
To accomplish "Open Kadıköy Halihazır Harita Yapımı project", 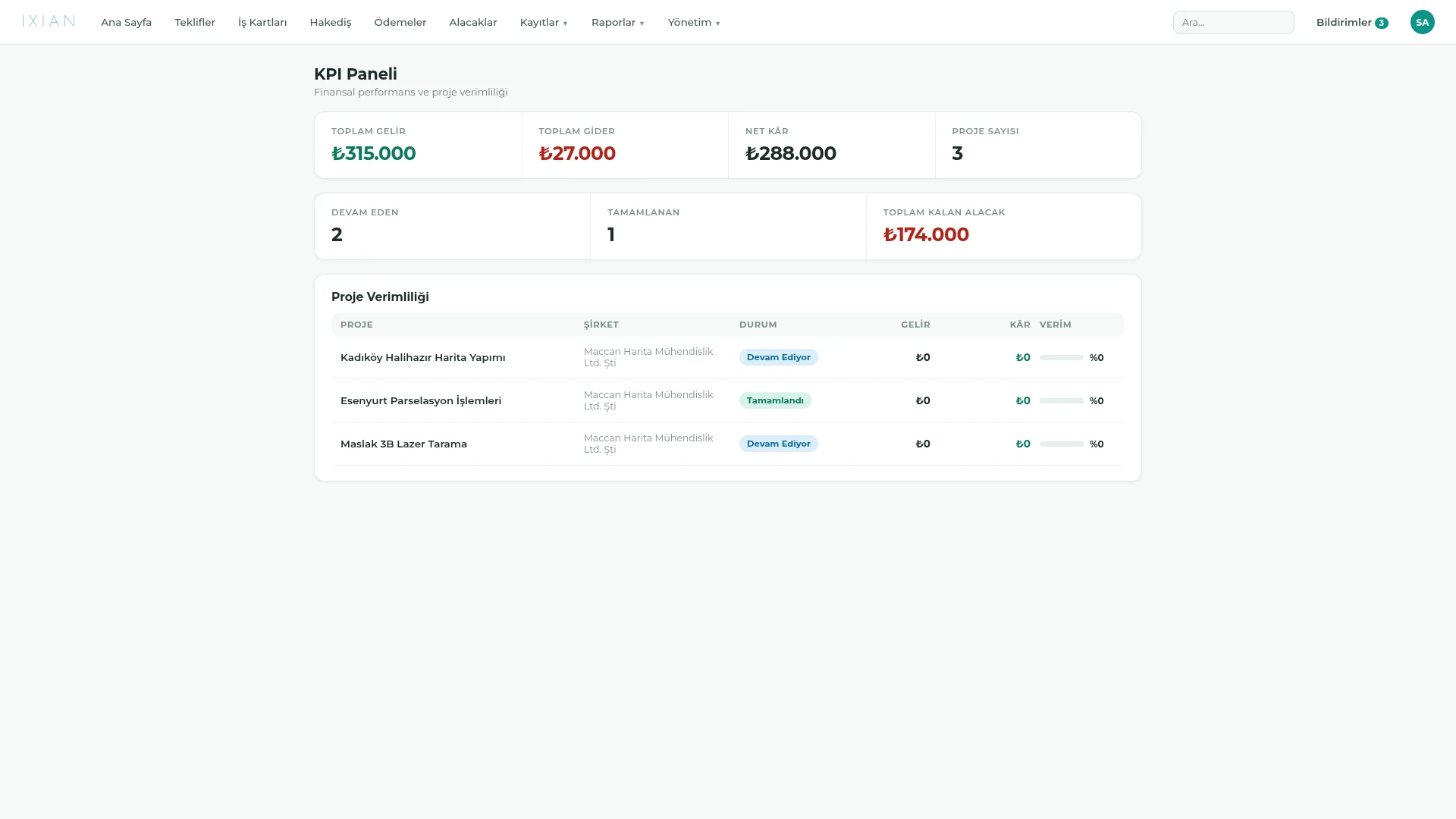I will click(422, 357).
